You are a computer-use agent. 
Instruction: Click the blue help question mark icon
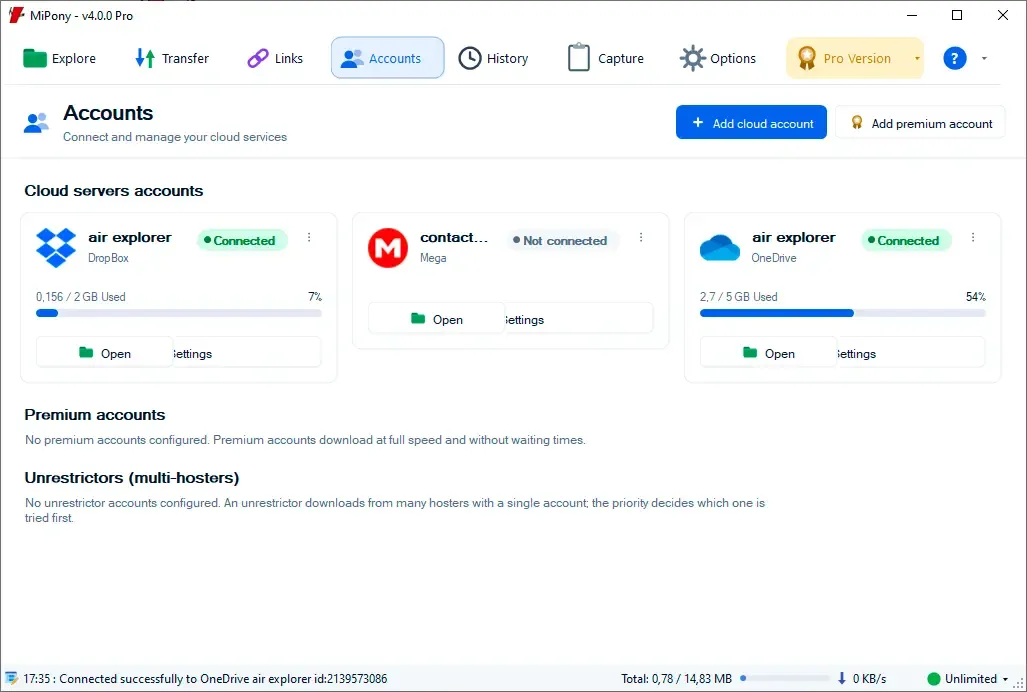pos(954,58)
